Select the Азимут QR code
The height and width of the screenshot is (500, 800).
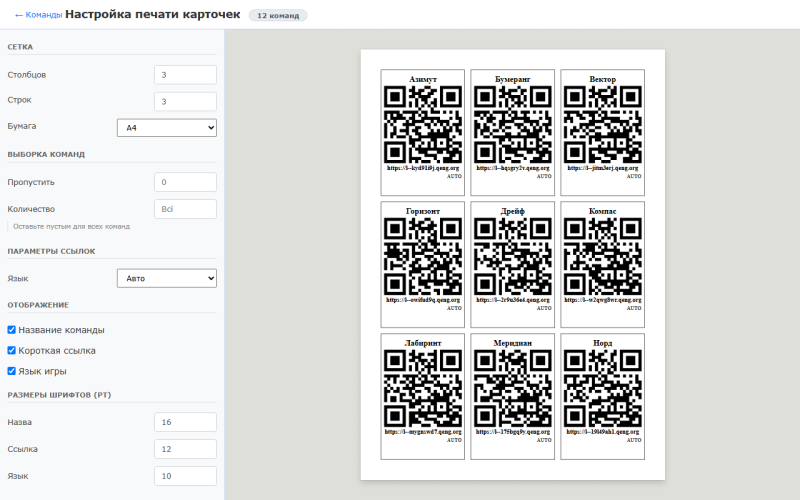click(423, 124)
